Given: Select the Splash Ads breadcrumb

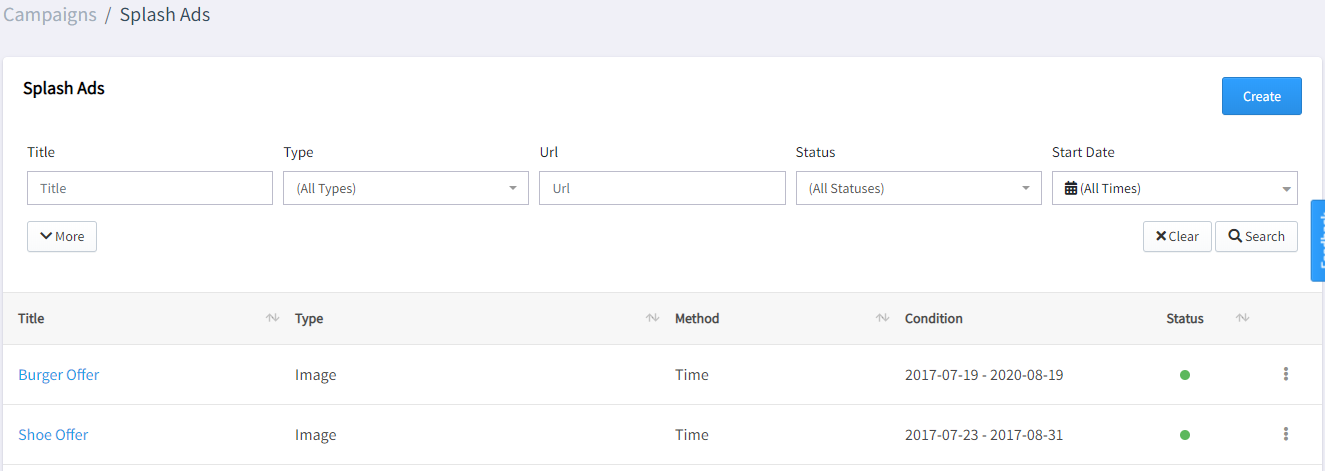Looking at the screenshot, I should coord(165,15).
